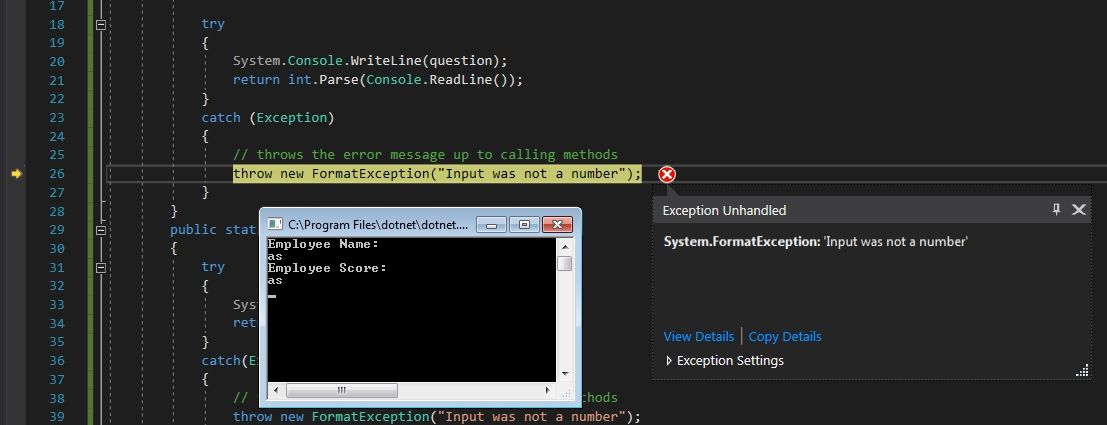Screen dimensions: 1107x425
Task: Expand the Exception Settings section
Action: (670, 361)
